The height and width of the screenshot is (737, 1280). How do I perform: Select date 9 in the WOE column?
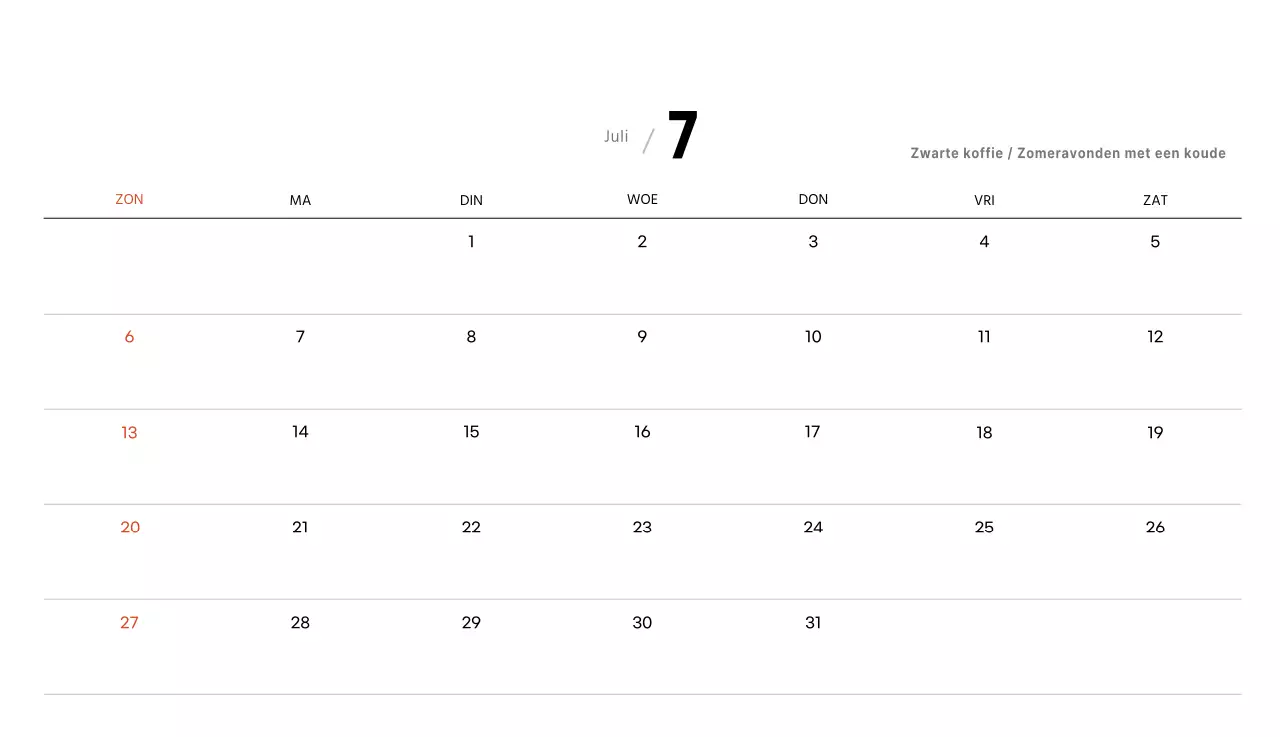(x=642, y=337)
